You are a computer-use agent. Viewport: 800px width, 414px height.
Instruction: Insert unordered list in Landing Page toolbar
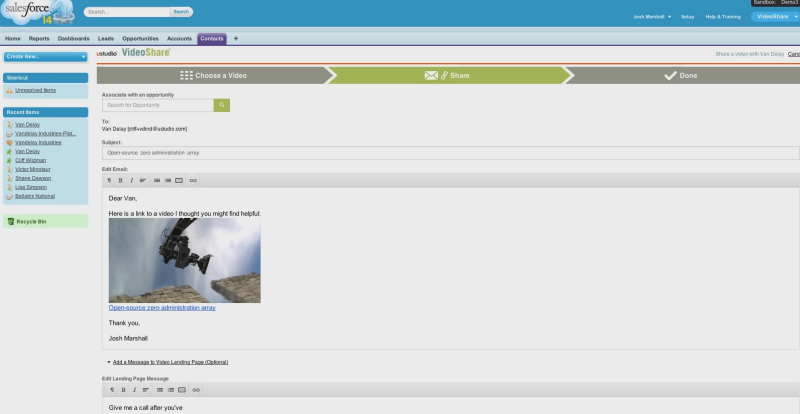pyautogui.click(x=160, y=389)
